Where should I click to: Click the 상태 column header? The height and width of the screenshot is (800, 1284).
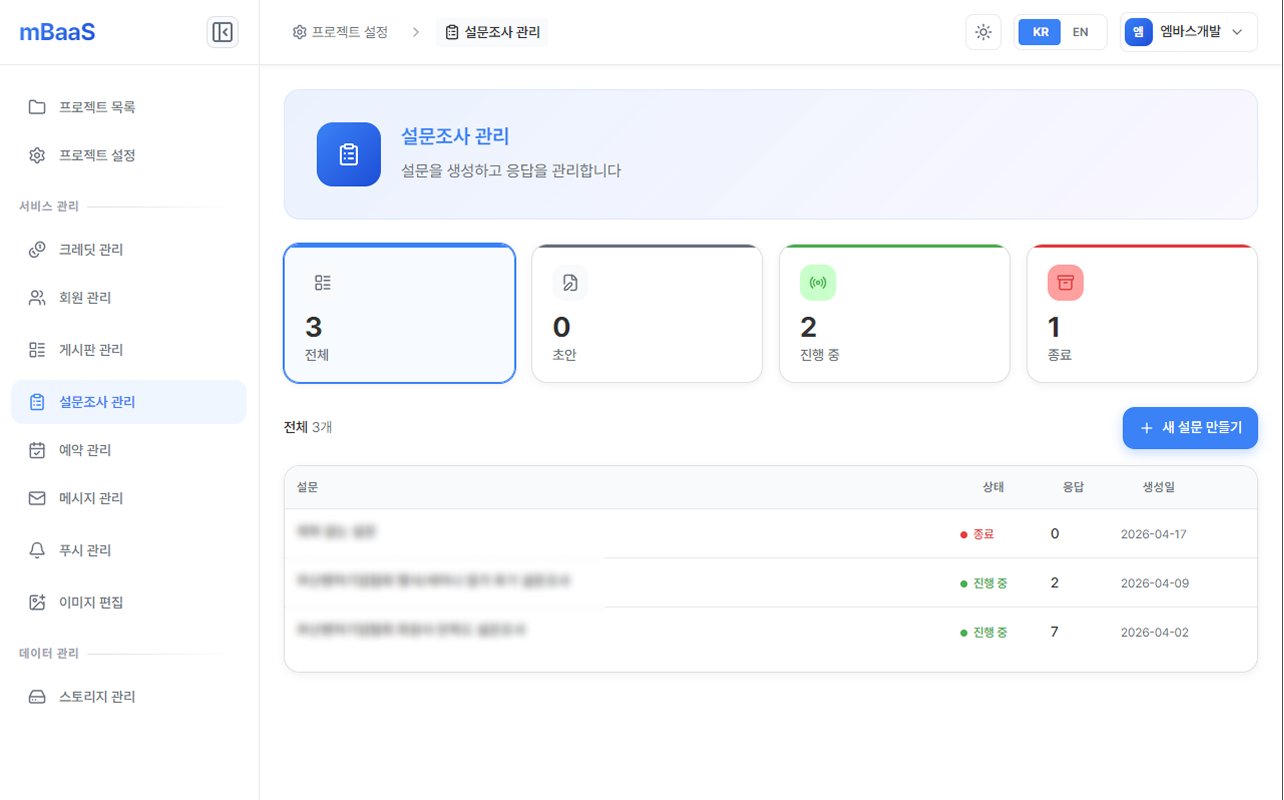pyautogui.click(x=993, y=487)
